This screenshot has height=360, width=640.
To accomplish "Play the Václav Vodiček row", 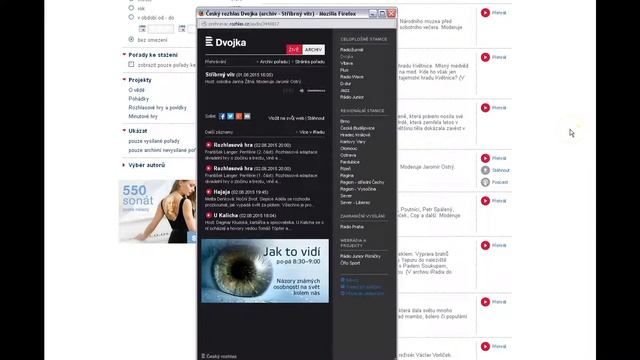I will pos(485,347).
